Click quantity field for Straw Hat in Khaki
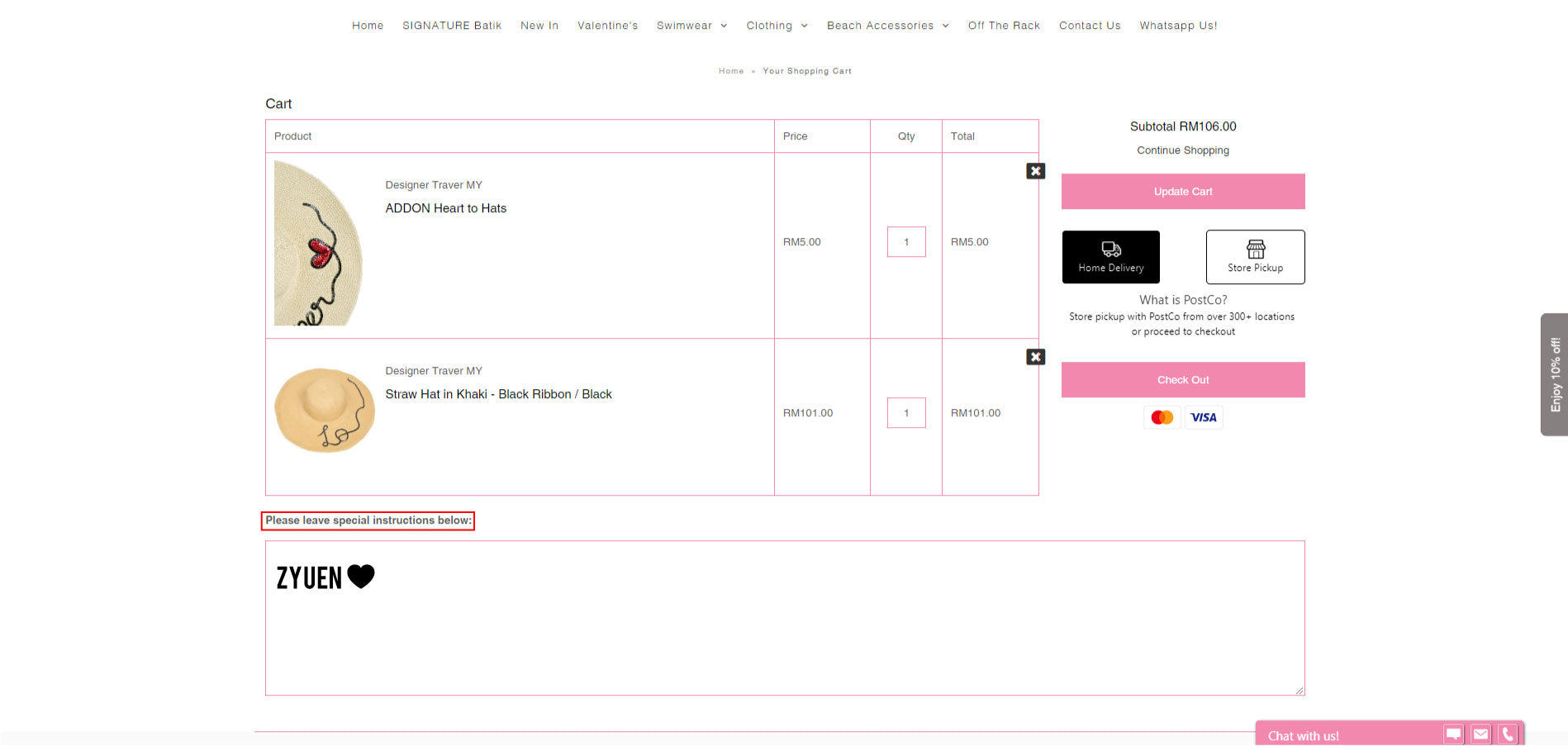1568x746 pixels. pyautogui.click(x=906, y=413)
